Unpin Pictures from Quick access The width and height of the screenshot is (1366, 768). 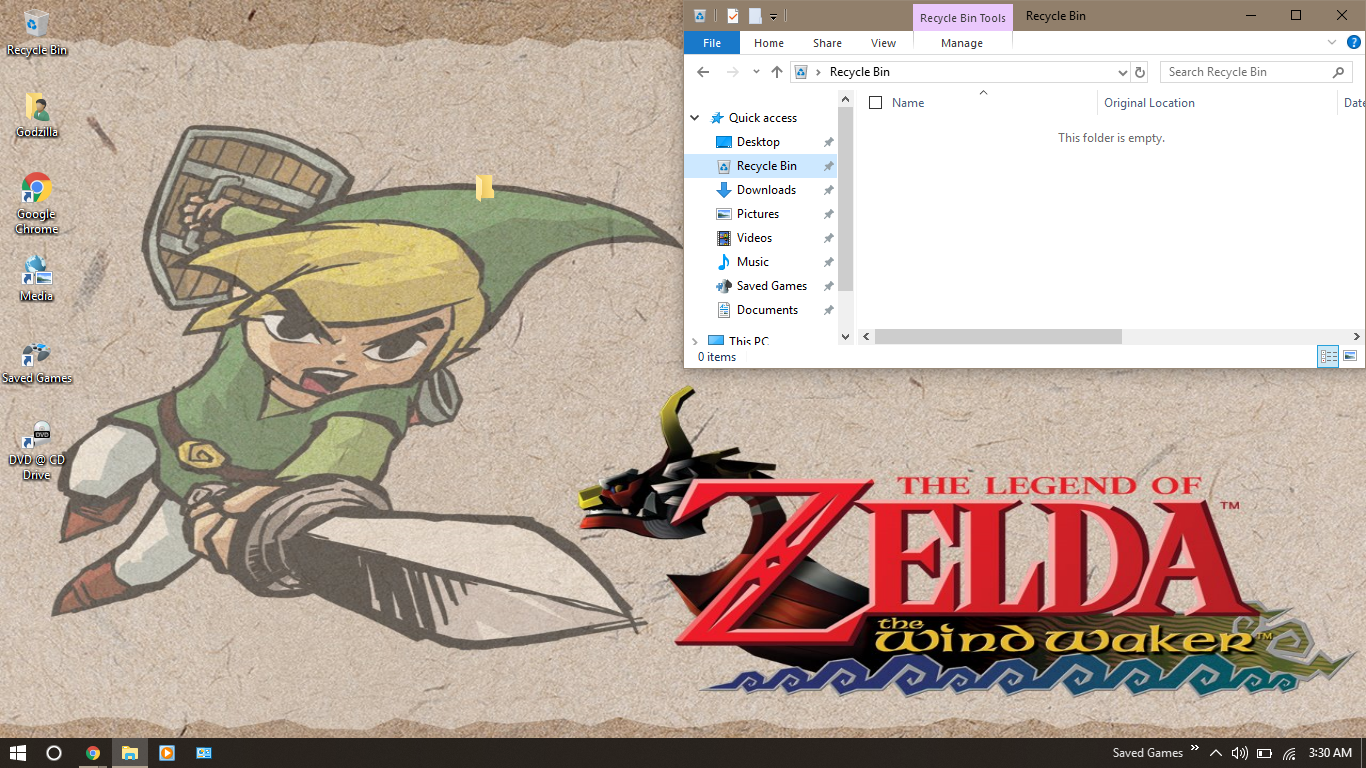coord(828,214)
